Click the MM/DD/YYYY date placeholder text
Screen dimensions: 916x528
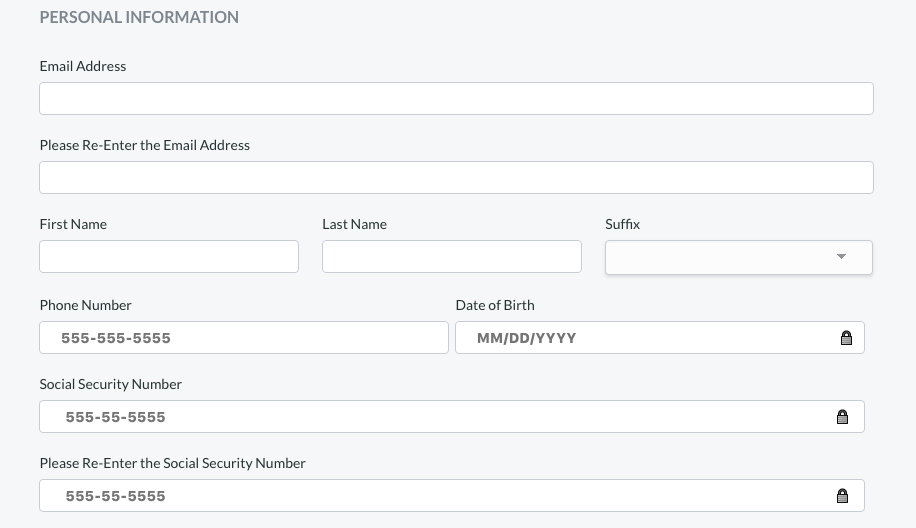tap(527, 338)
